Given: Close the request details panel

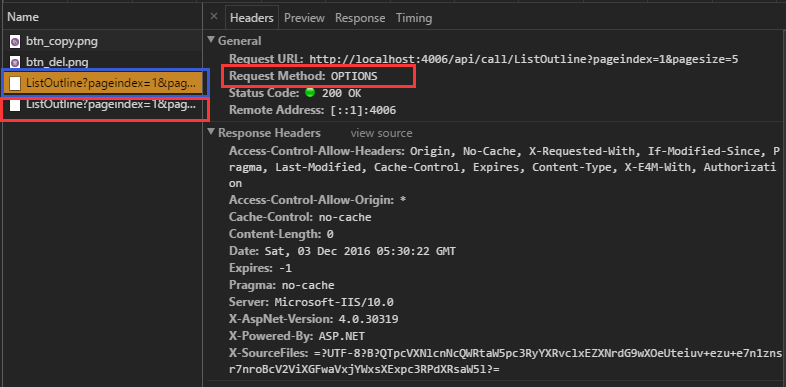Looking at the screenshot, I should coord(214,17).
